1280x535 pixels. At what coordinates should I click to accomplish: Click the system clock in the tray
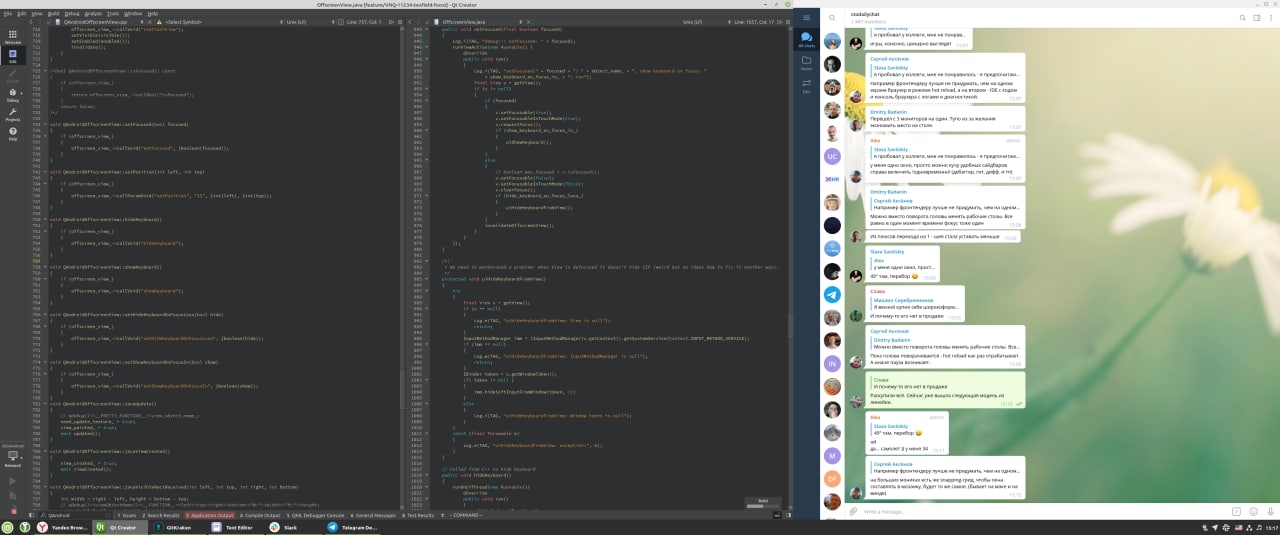tap(1270, 527)
